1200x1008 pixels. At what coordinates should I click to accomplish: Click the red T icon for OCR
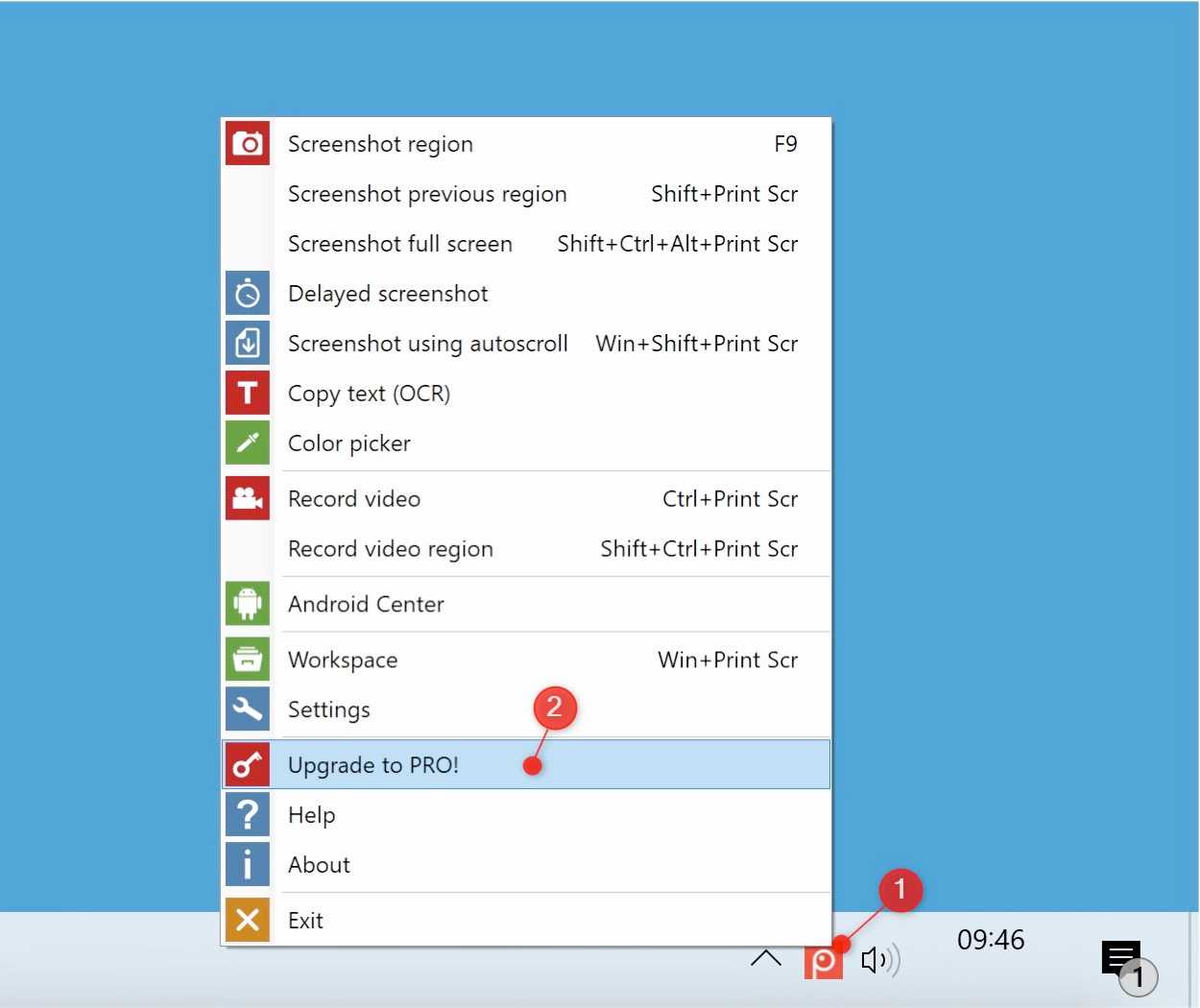pos(248,394)
